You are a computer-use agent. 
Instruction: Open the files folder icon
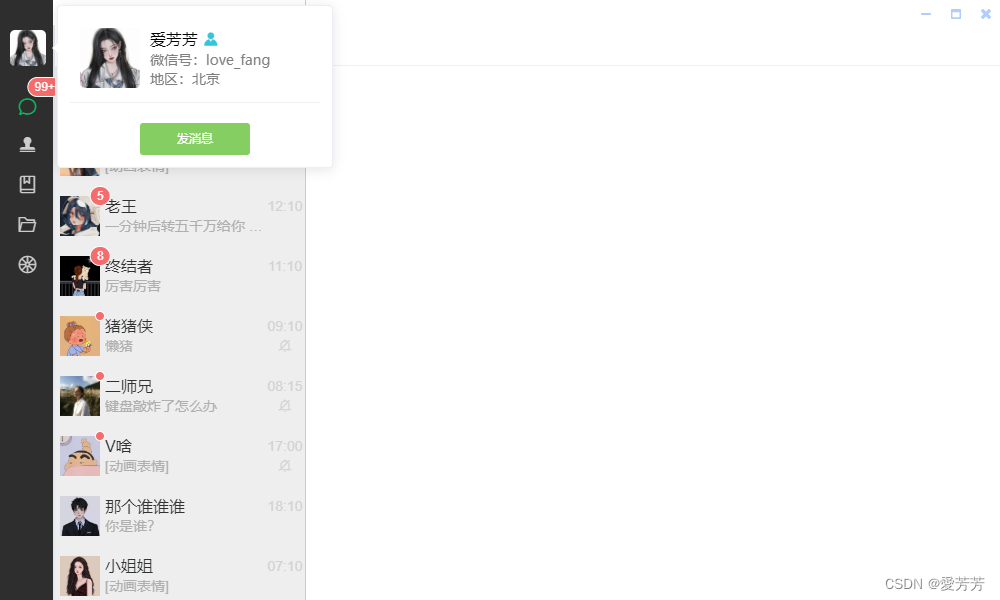[x=27, y=224]
